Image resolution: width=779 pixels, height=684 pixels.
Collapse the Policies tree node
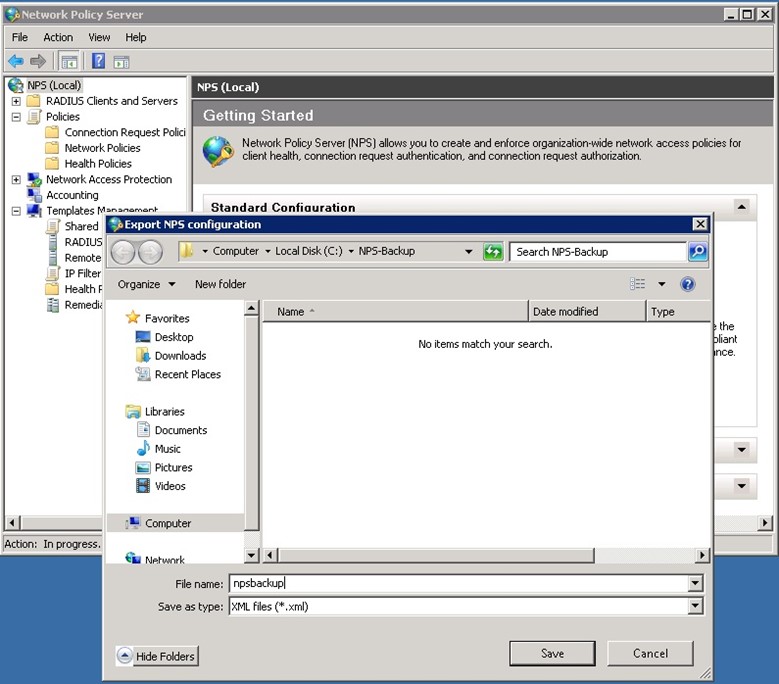[16, 117]
